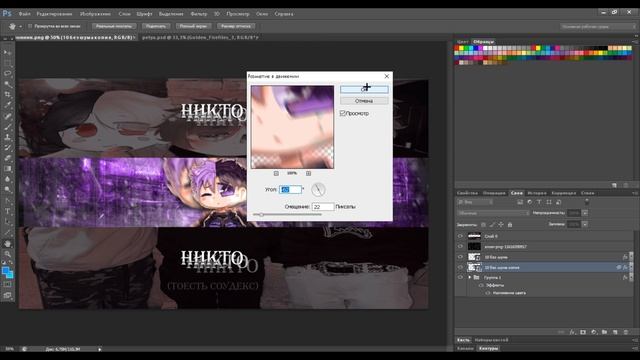Click the Подогнать button
The height and width of the screenshot is (360, 640).
click(156, 26)
